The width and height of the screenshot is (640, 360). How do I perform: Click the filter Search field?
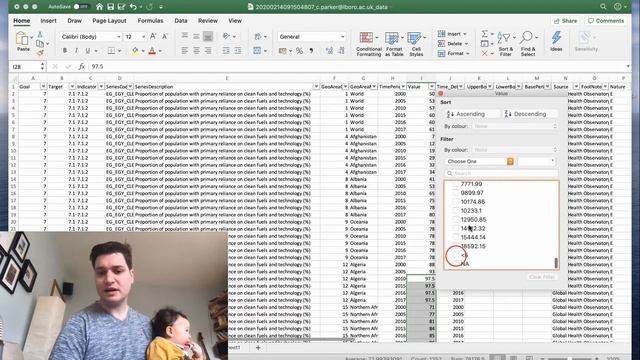501,173
